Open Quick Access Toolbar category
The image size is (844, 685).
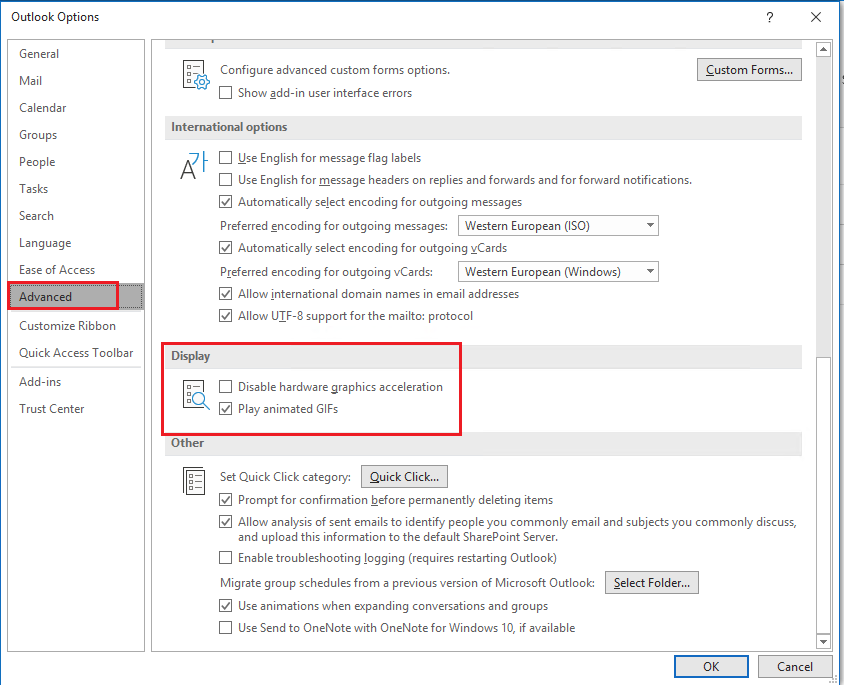pos(76,352)
